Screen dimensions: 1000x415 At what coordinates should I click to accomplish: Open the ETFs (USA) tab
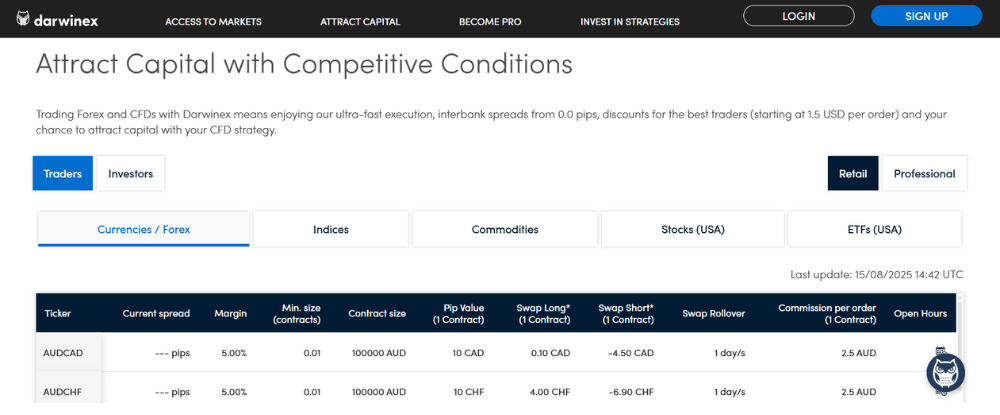pos(874,229)
